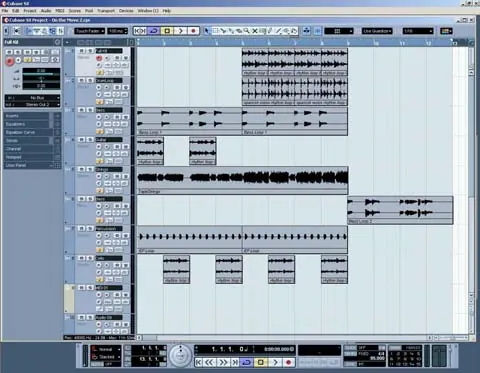Open the Normal record mode dropdown
480x373 pixels.
pos(106,349)
